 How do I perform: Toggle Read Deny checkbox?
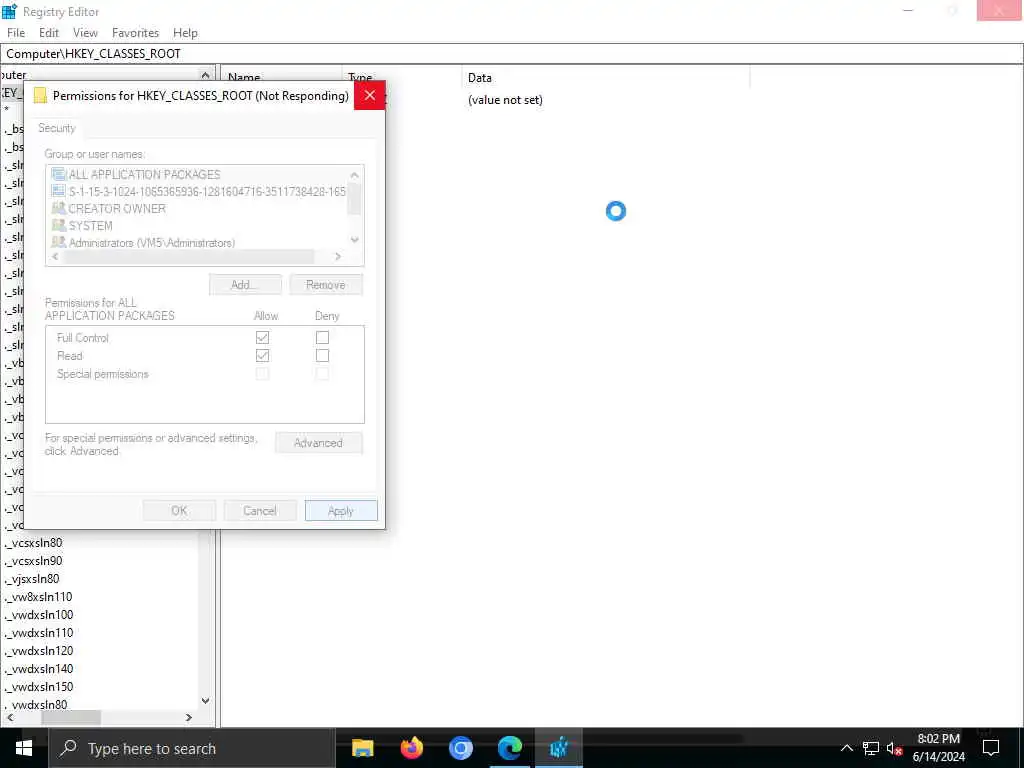[322, 356]
